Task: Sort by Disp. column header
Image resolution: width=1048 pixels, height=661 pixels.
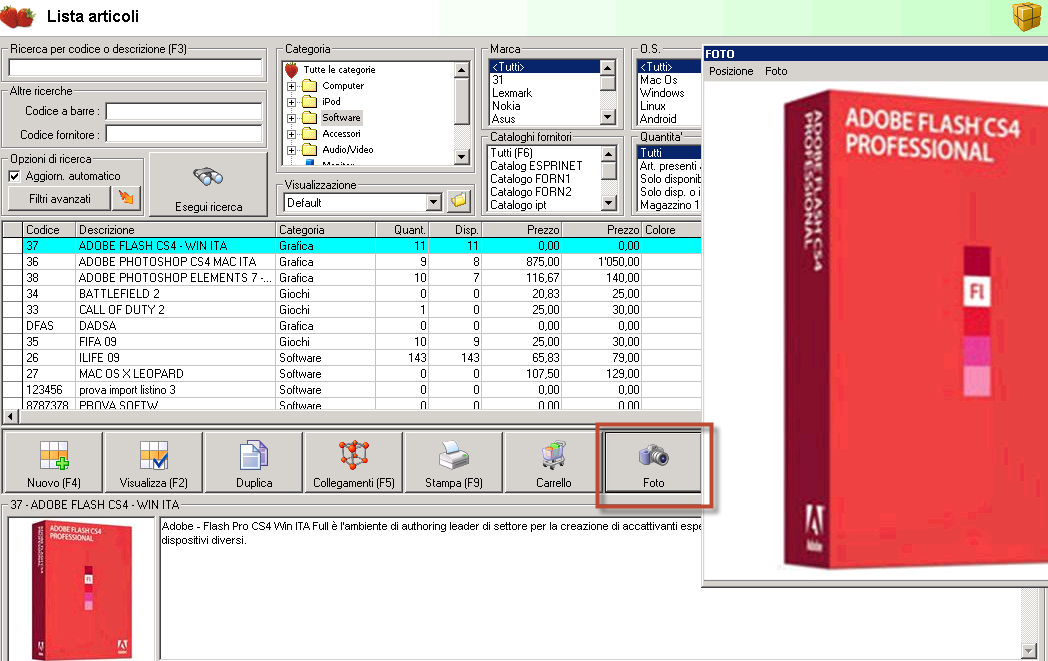Action: (454, 230)
